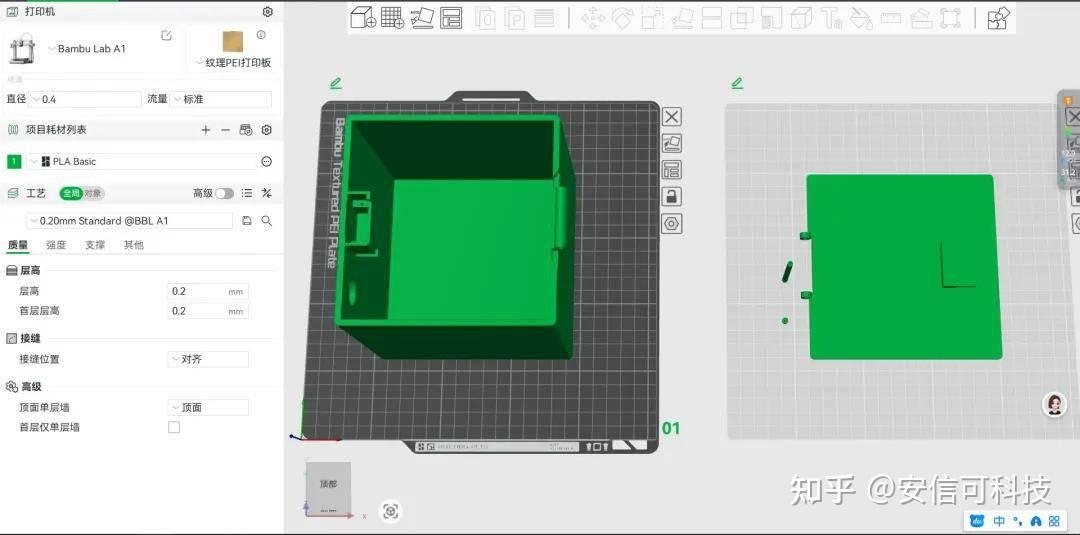Screen dimensions: 1080x535
Task: Click the search process settings magnifier
Action: [x=267, y=221]
